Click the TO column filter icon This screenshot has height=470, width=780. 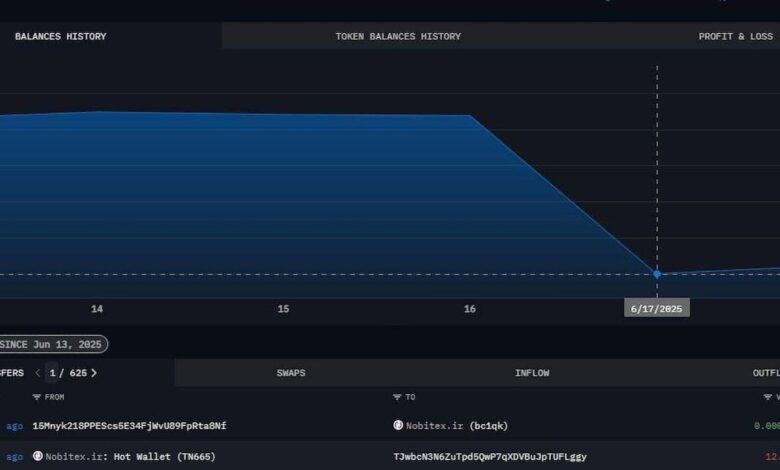point(396,397)
